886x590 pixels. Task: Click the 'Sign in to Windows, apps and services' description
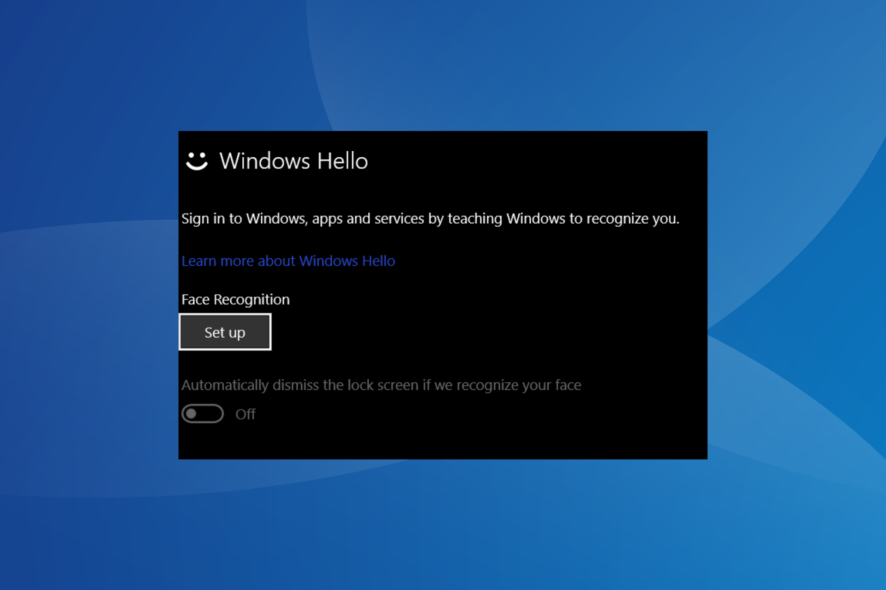(430, 219)
